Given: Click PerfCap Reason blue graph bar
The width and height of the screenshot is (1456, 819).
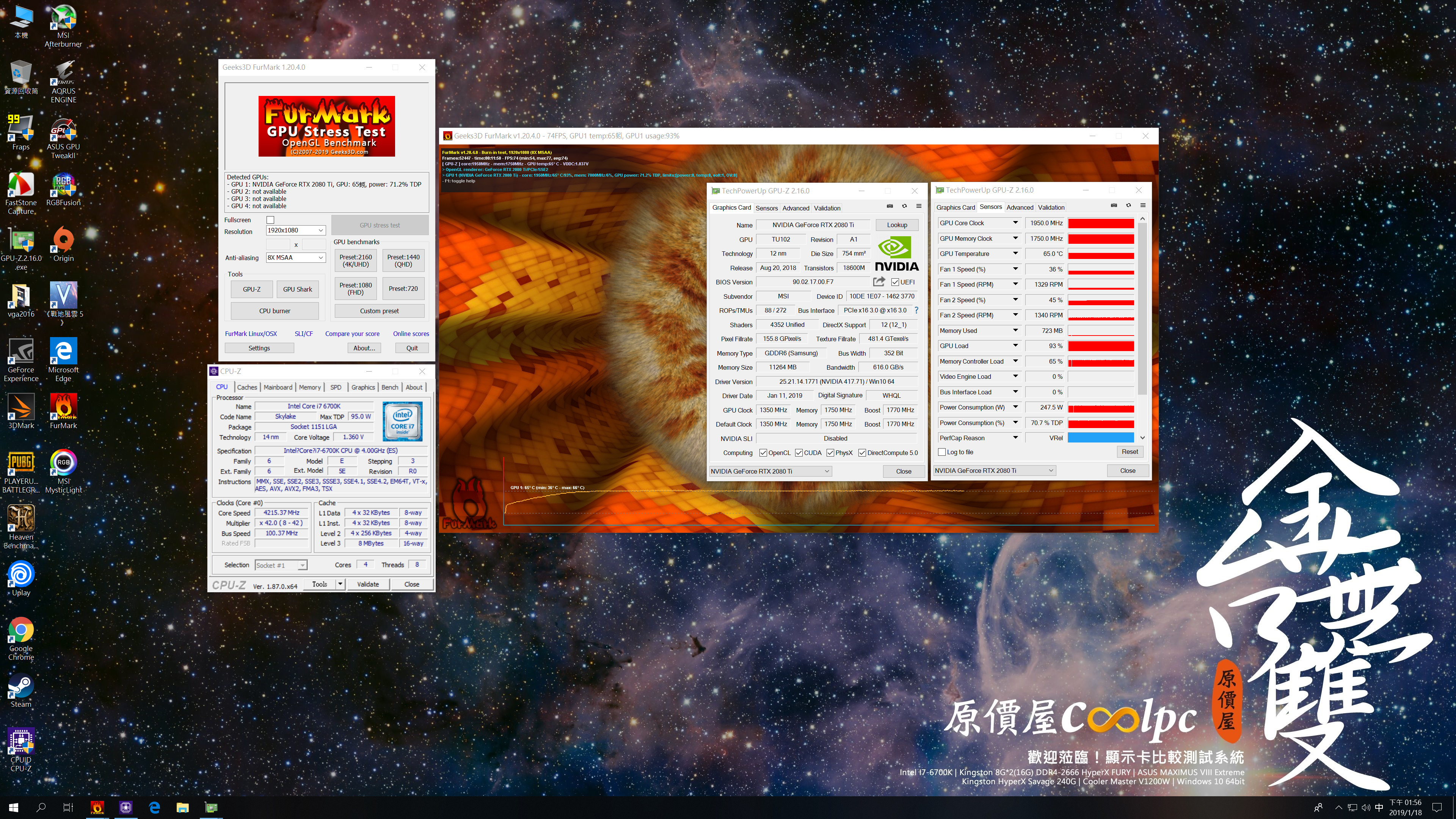Looking at the screenshot, I should click(1100, 438).
